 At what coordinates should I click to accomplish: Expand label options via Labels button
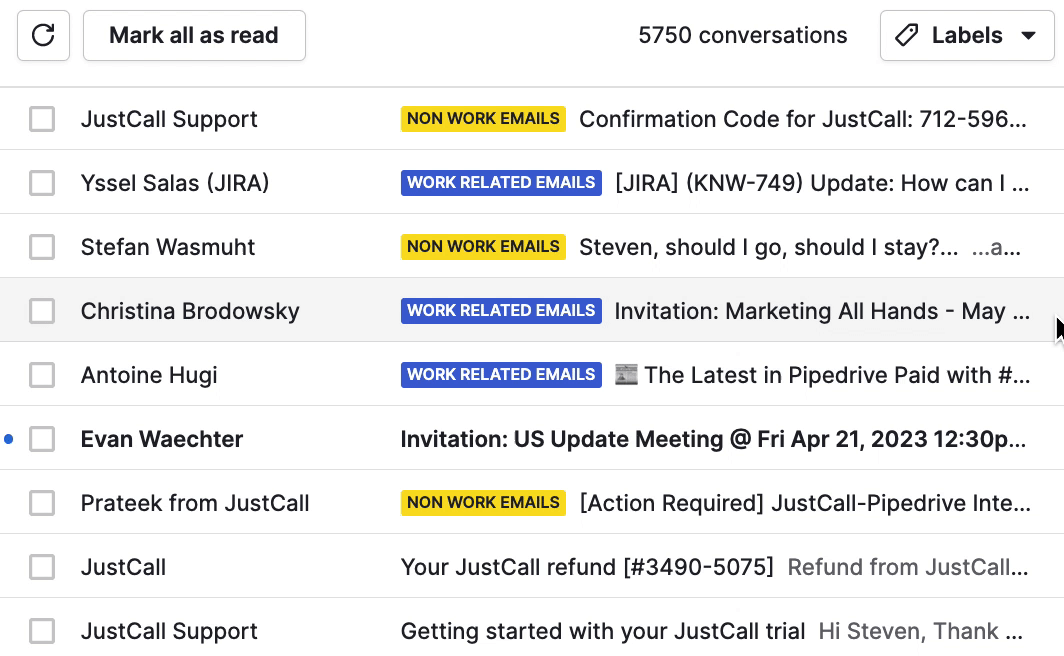(x=966, y=35)
